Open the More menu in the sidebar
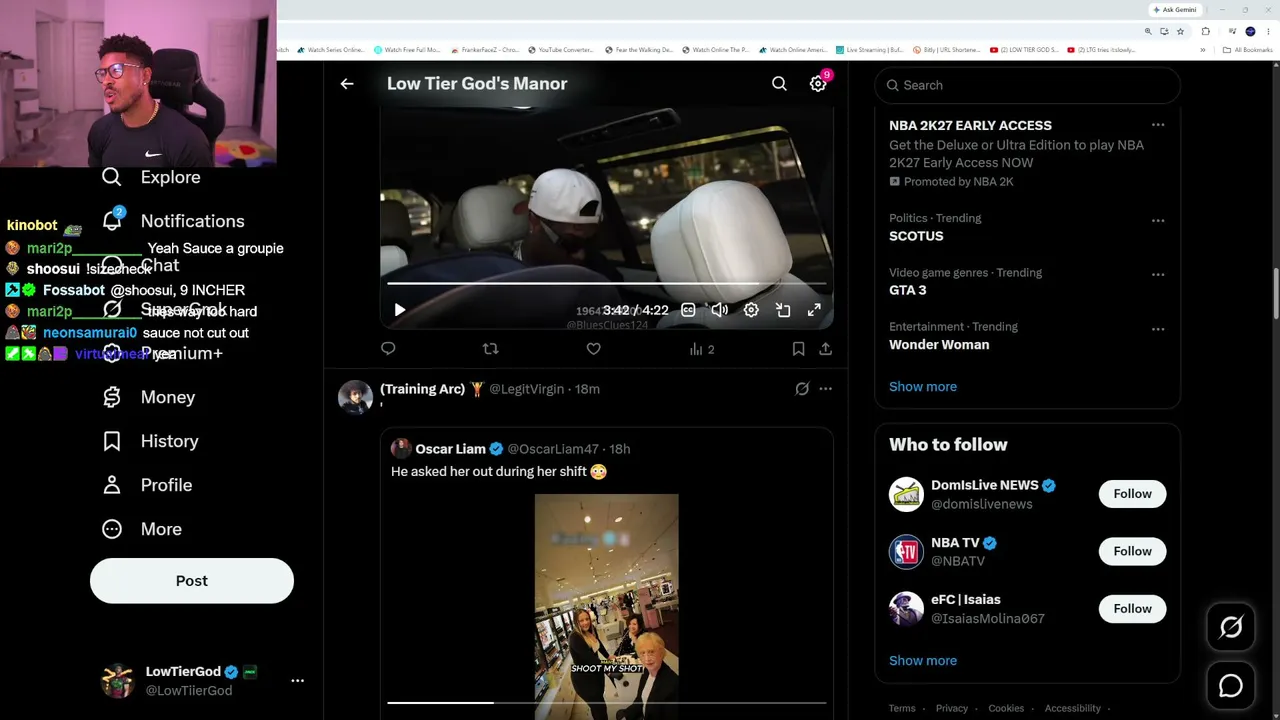Viewport: 1280px width, 720px height. (x=161, y=529)
